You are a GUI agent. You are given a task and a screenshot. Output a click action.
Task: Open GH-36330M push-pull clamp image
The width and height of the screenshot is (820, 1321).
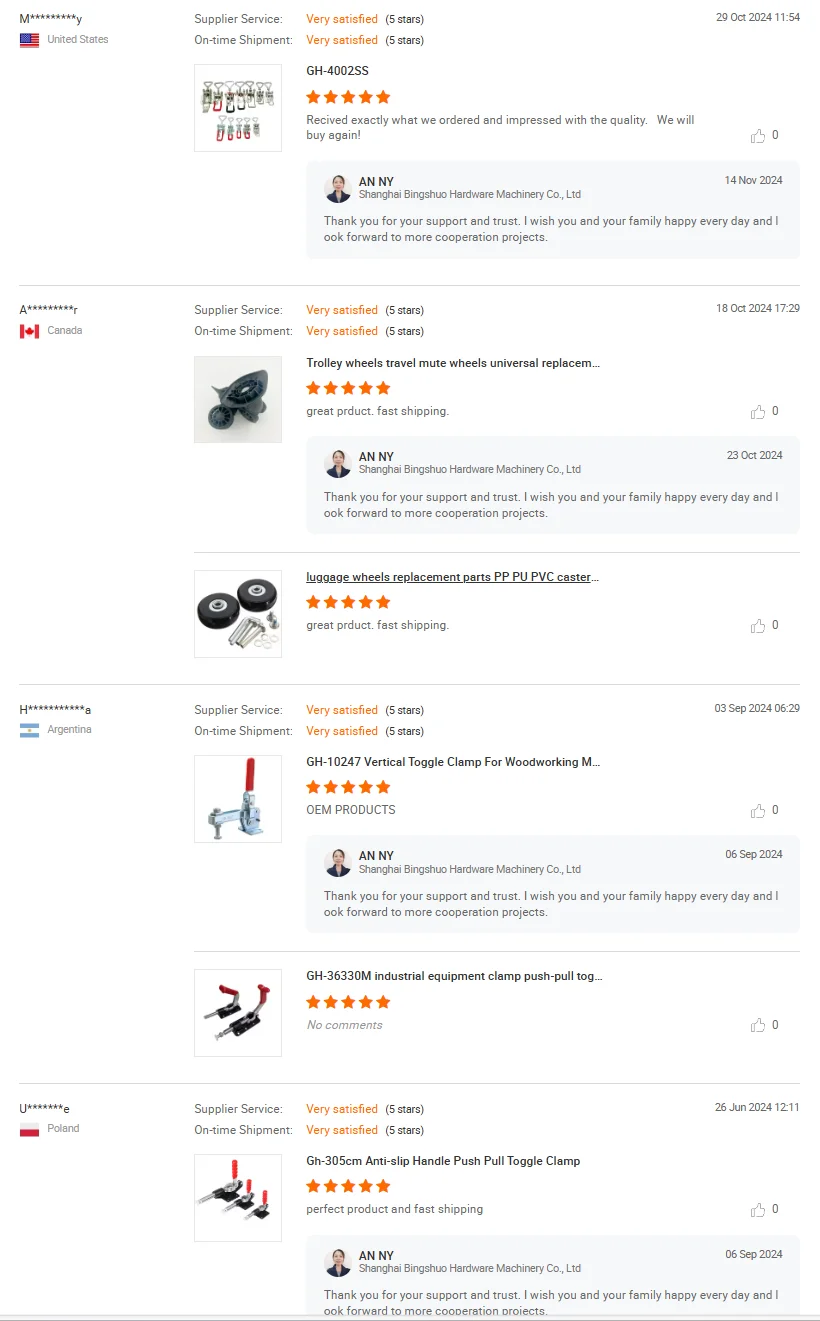(x=238, y=1012)
